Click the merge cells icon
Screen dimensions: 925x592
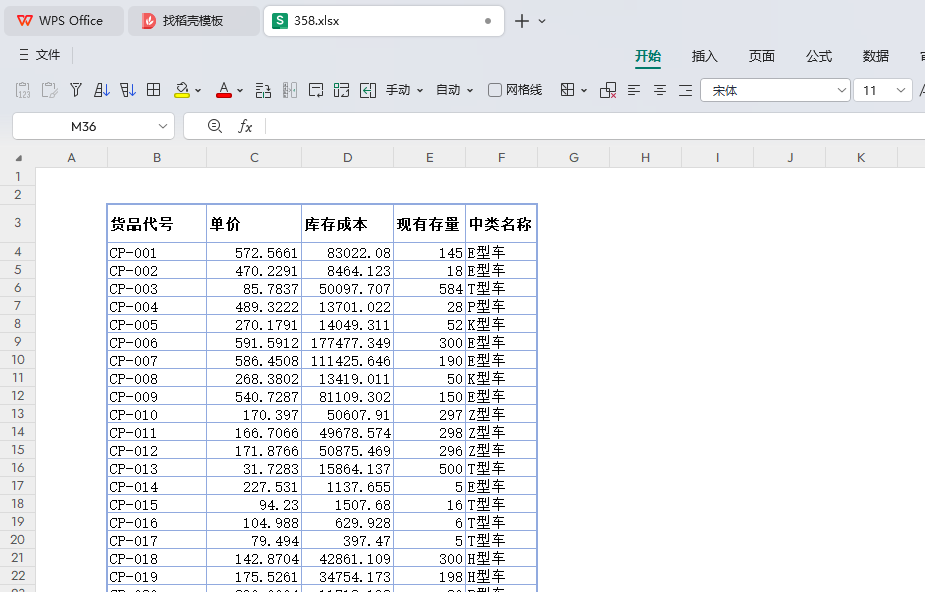(342, 90)
